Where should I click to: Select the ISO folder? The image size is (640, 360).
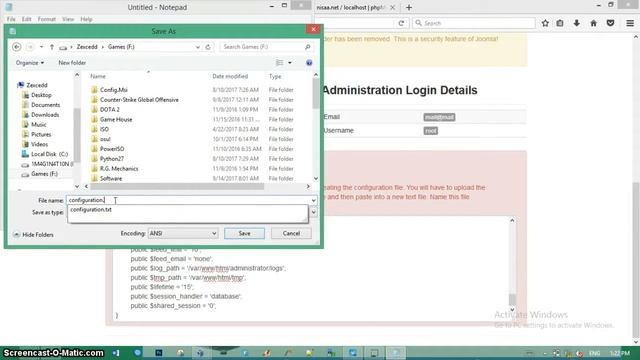pyautogui.click(x=104, y=129)
